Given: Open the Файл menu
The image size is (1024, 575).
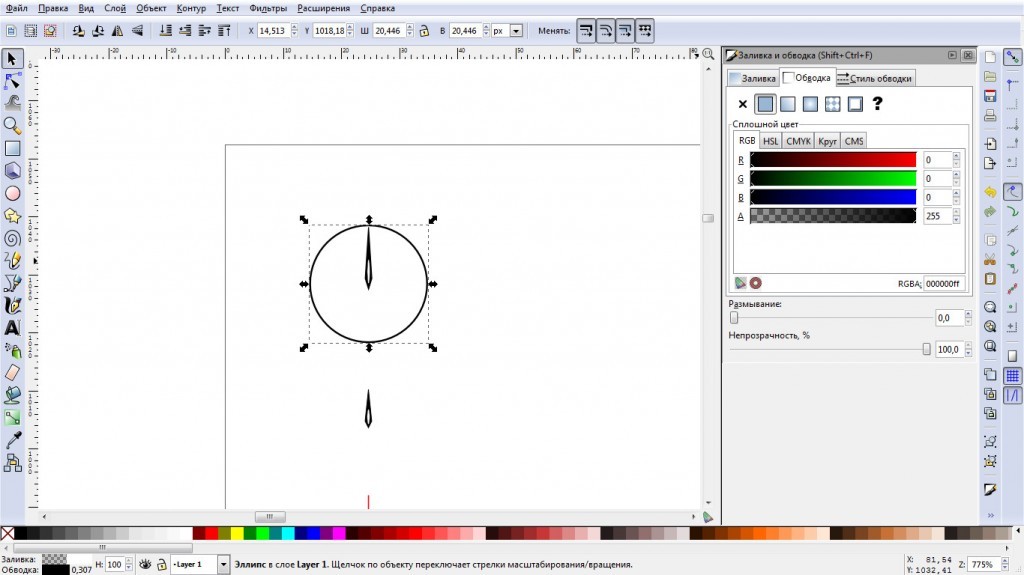Looking at the screenshot, I should coord(16,8).
